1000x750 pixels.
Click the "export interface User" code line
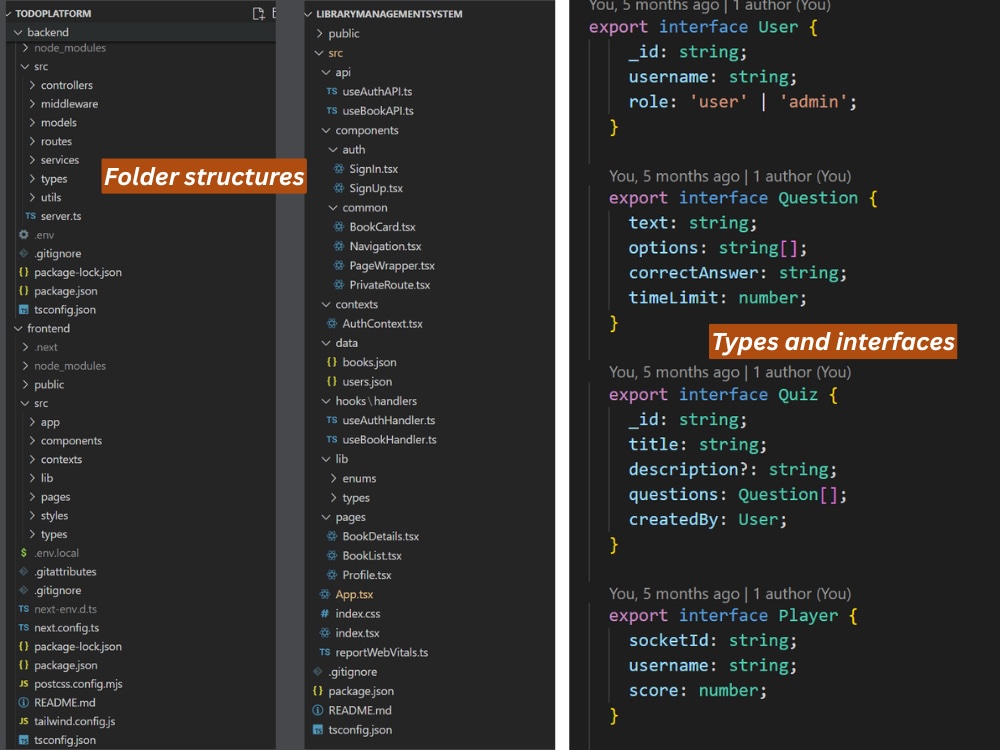click(x=703, y=27)
